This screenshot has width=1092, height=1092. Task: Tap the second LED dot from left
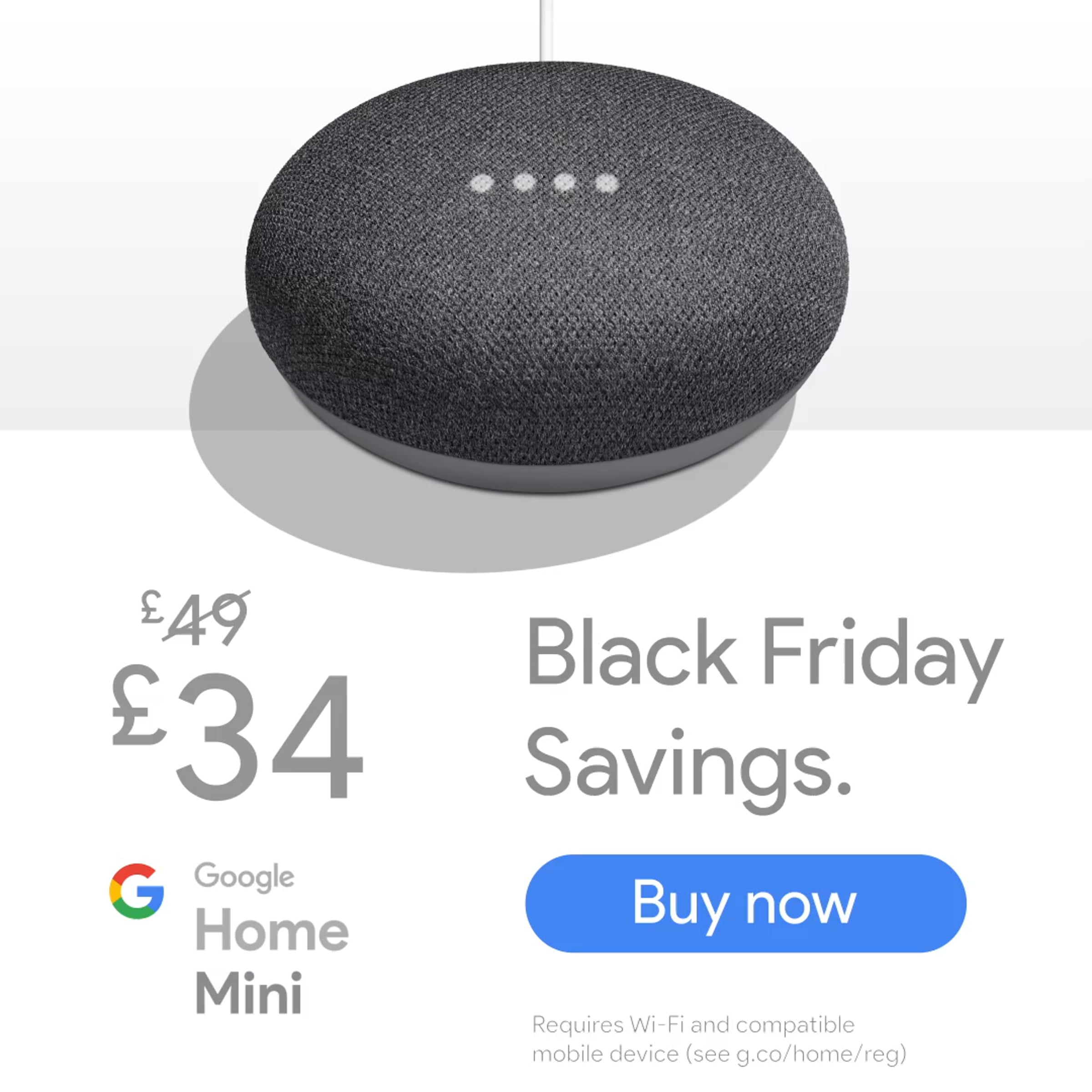[x=524, y=182]
